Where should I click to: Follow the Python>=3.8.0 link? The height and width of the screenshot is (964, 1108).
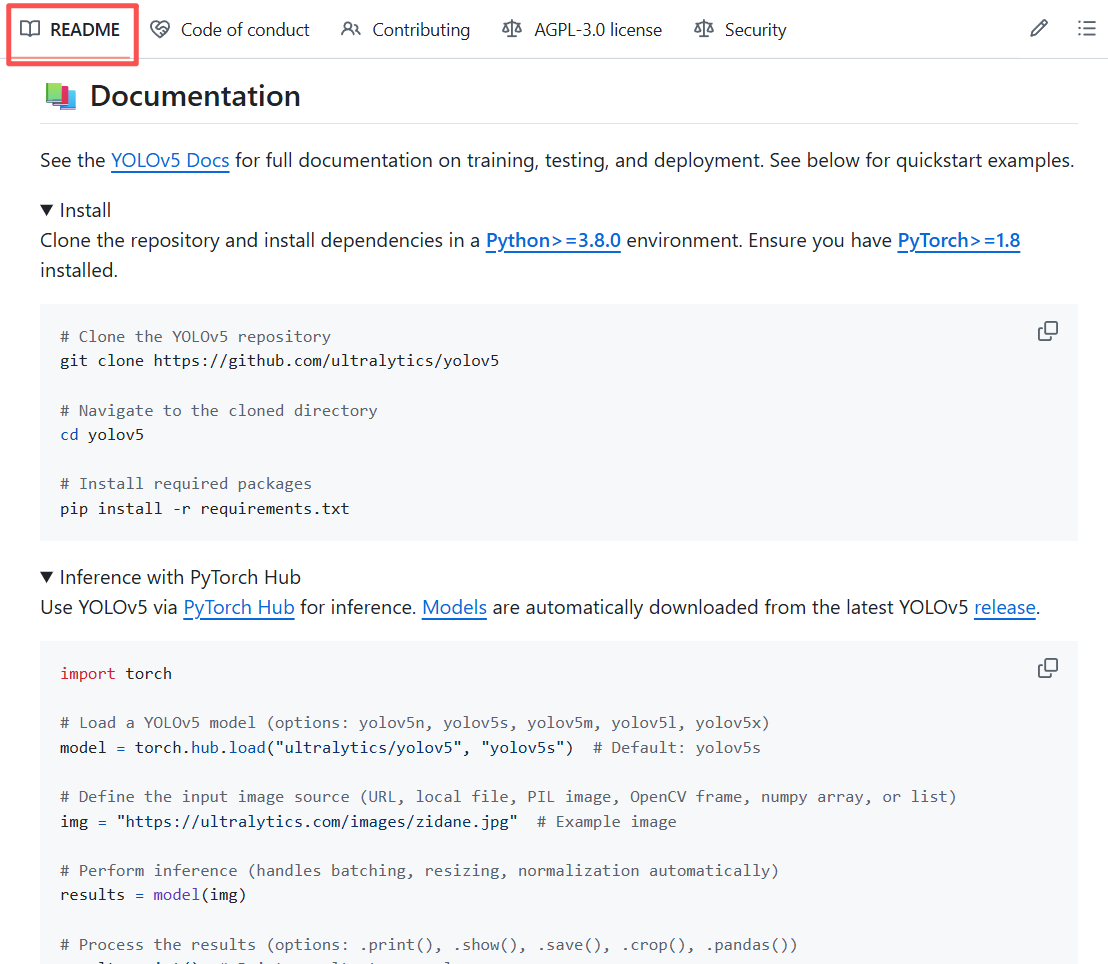[x=553, y=240]
